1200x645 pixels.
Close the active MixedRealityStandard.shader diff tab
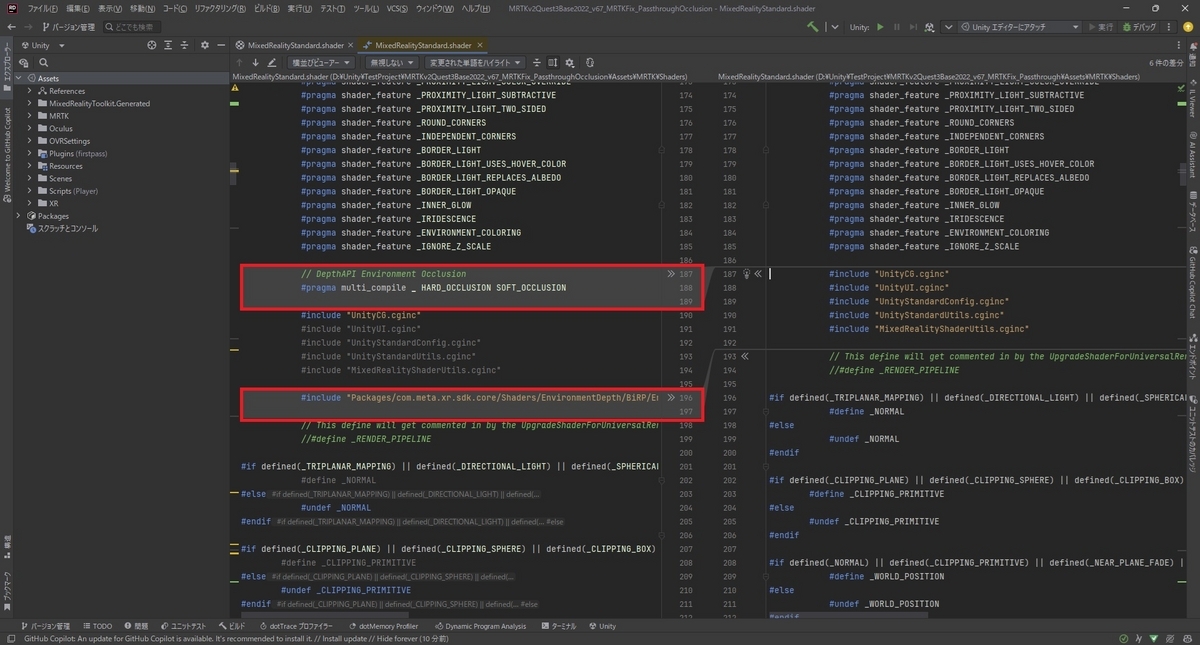tap(481, 45)
